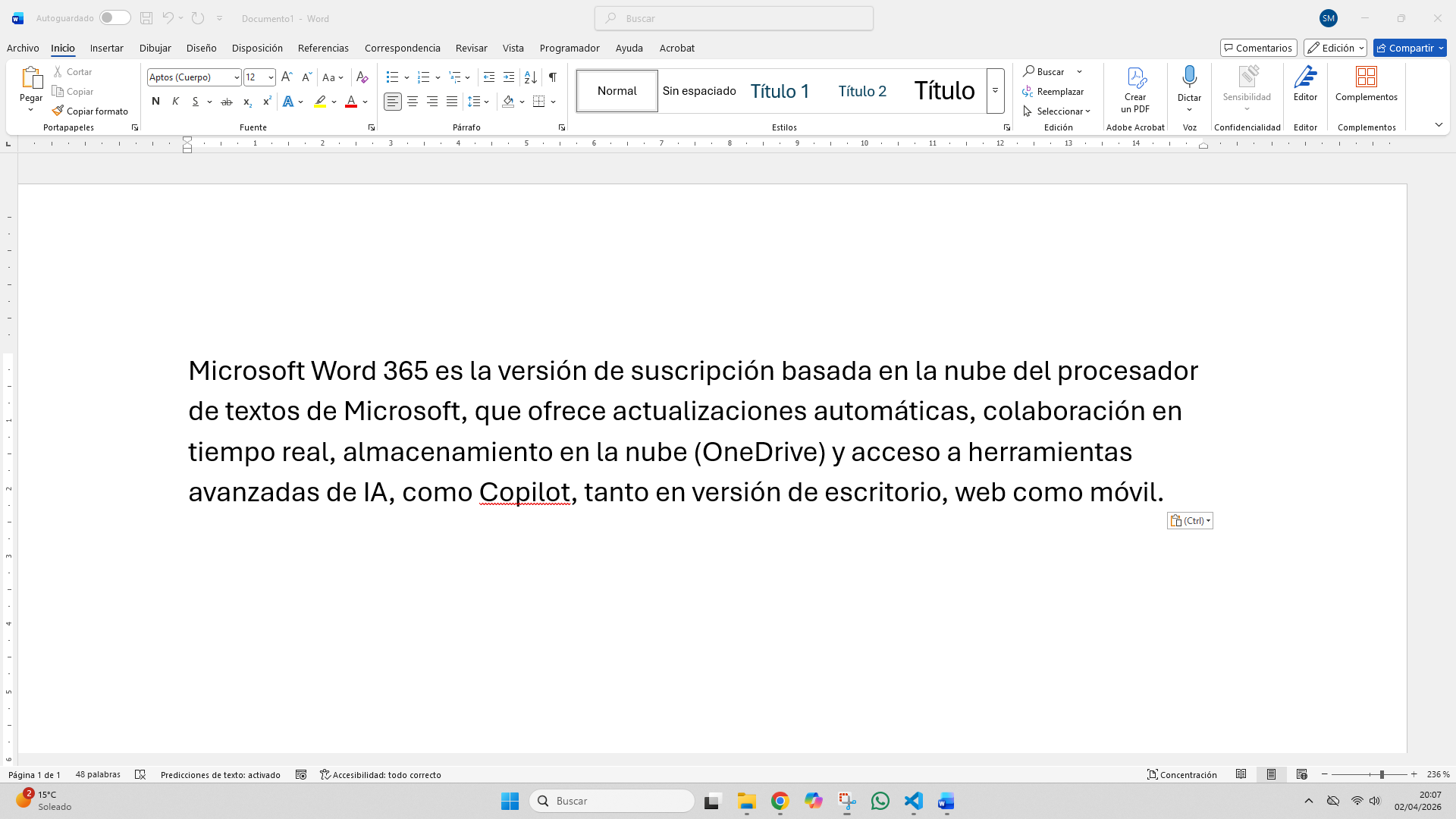1456x819 pixels.
Task: Open Reemplazar to replace text
Action: (x=1059, y=91)
